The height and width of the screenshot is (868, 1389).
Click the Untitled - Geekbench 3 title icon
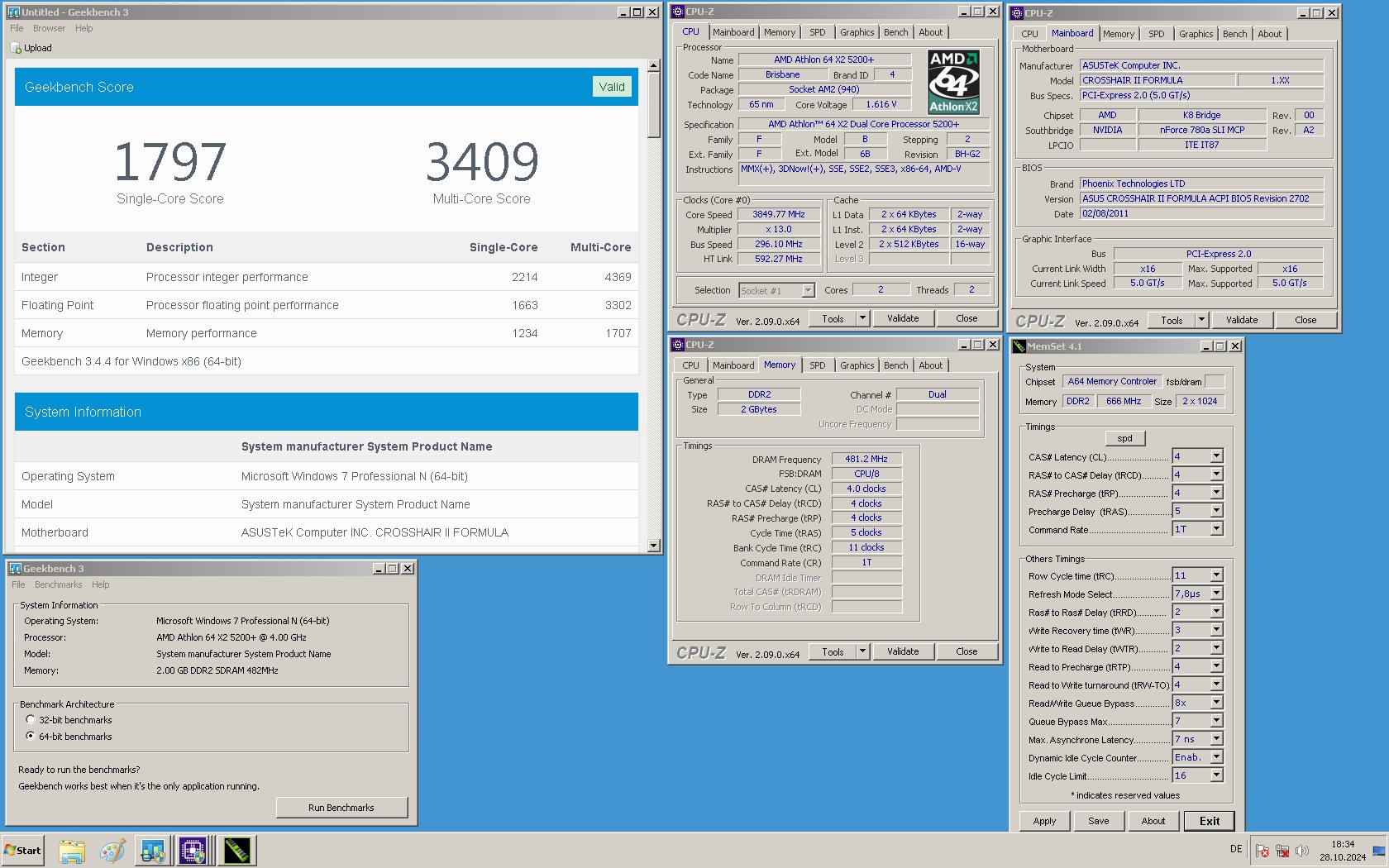(x=13, y=12)
